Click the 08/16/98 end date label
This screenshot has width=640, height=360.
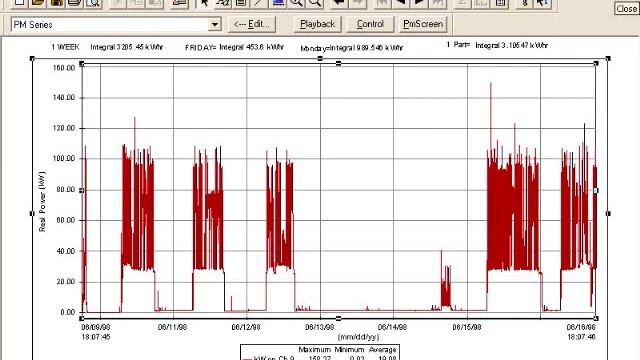pyautogui.click(x=581, y=327)
